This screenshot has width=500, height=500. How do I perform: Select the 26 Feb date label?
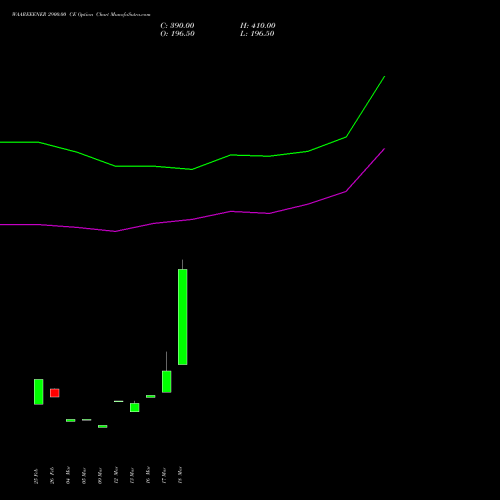pyautogui.click(x=53, y=476)
